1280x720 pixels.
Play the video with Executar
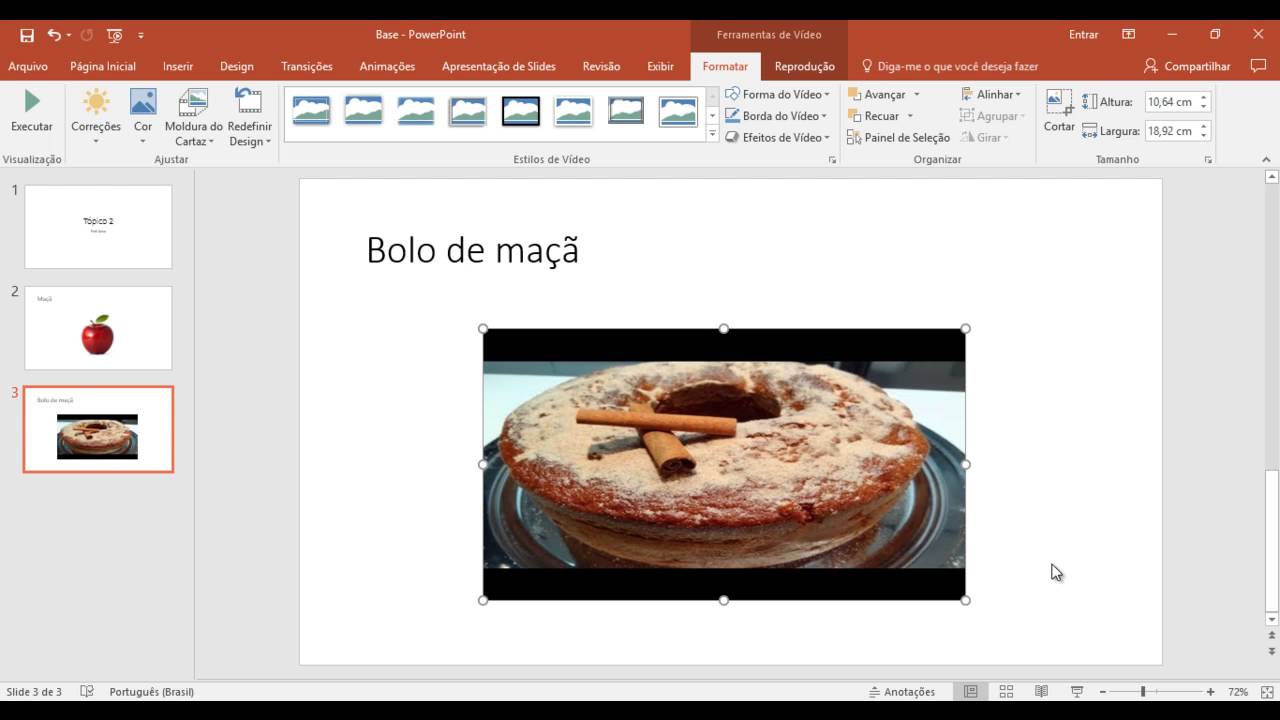pyautogui.click(x=32, y=111)
